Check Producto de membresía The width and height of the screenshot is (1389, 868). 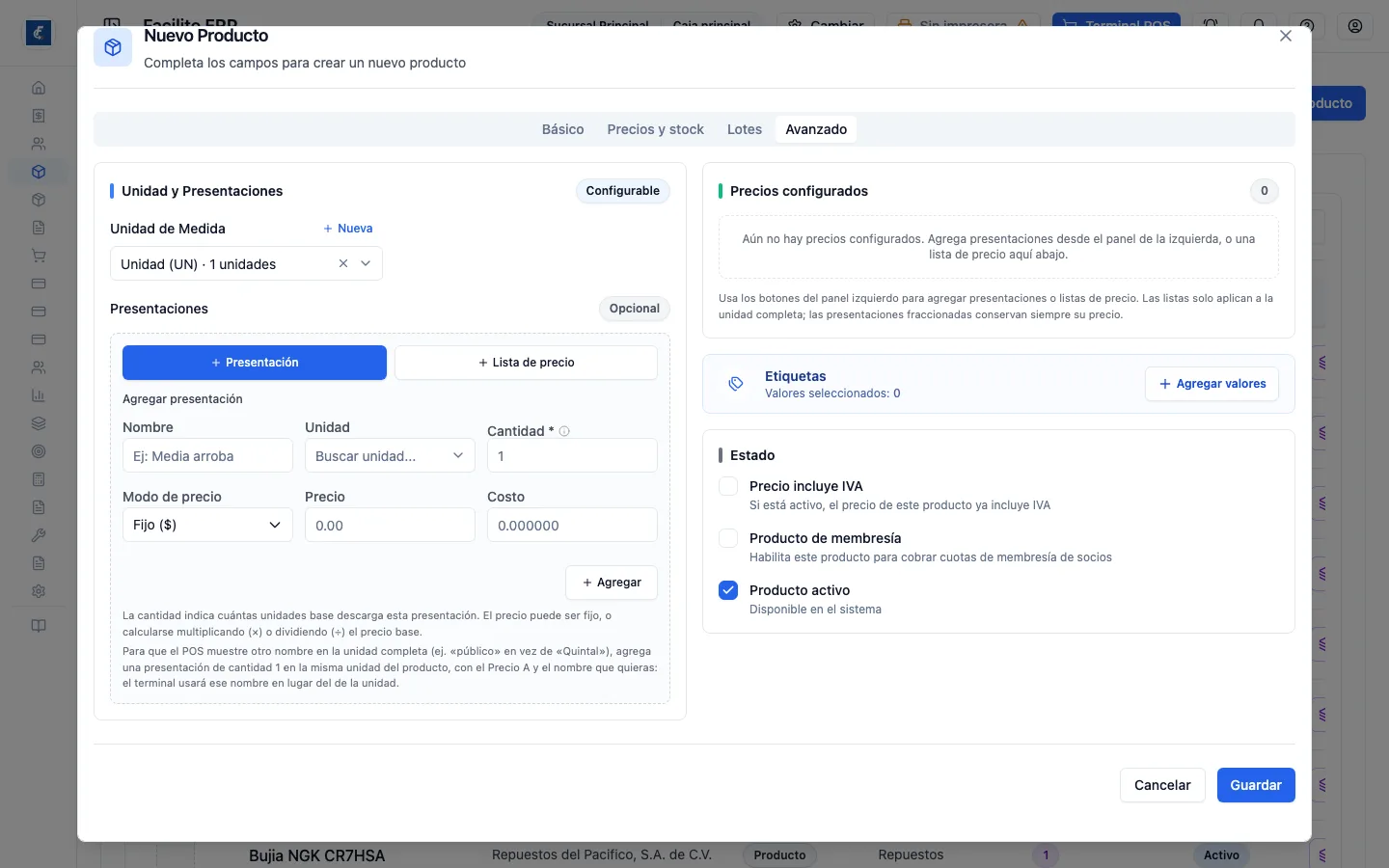[728, 538]
